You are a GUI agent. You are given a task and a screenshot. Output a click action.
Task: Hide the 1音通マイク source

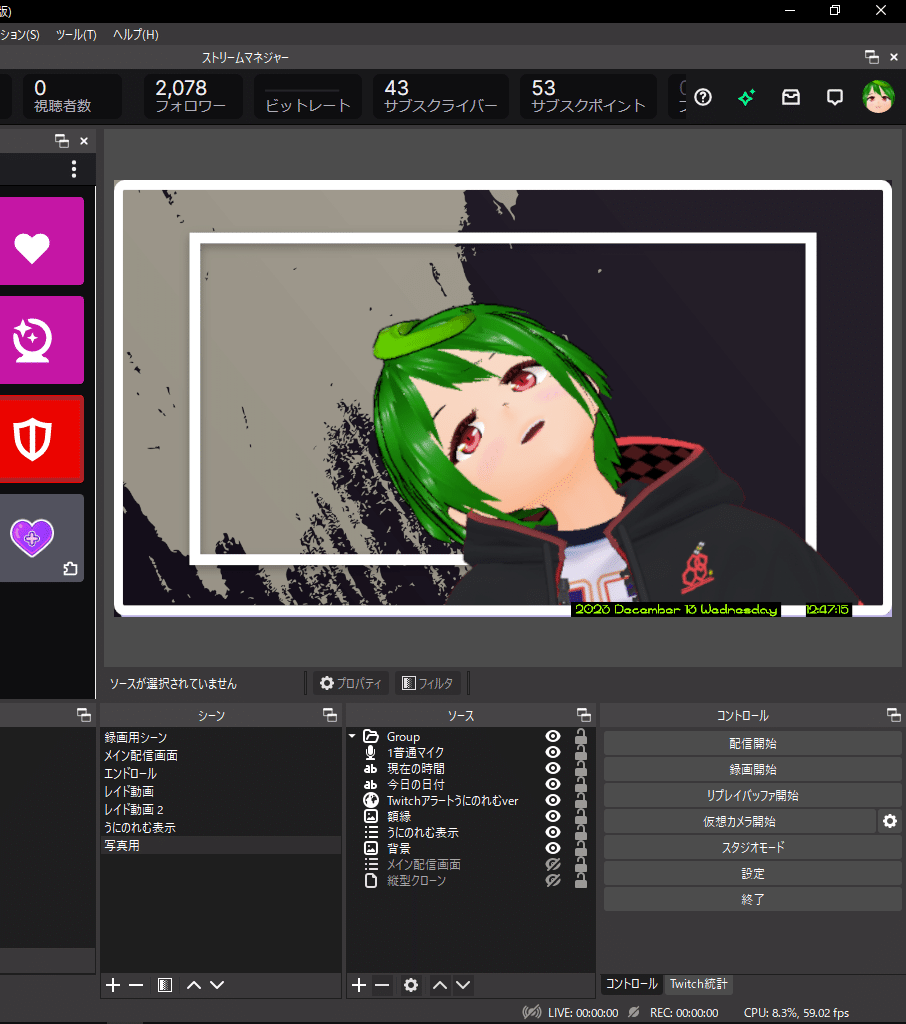click(553, 752)
